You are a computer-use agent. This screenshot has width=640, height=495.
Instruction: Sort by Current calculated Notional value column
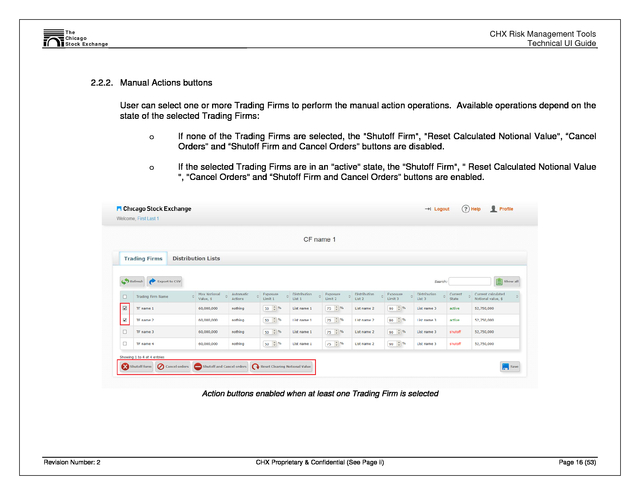pyautogui.click(x=496, y=297)
